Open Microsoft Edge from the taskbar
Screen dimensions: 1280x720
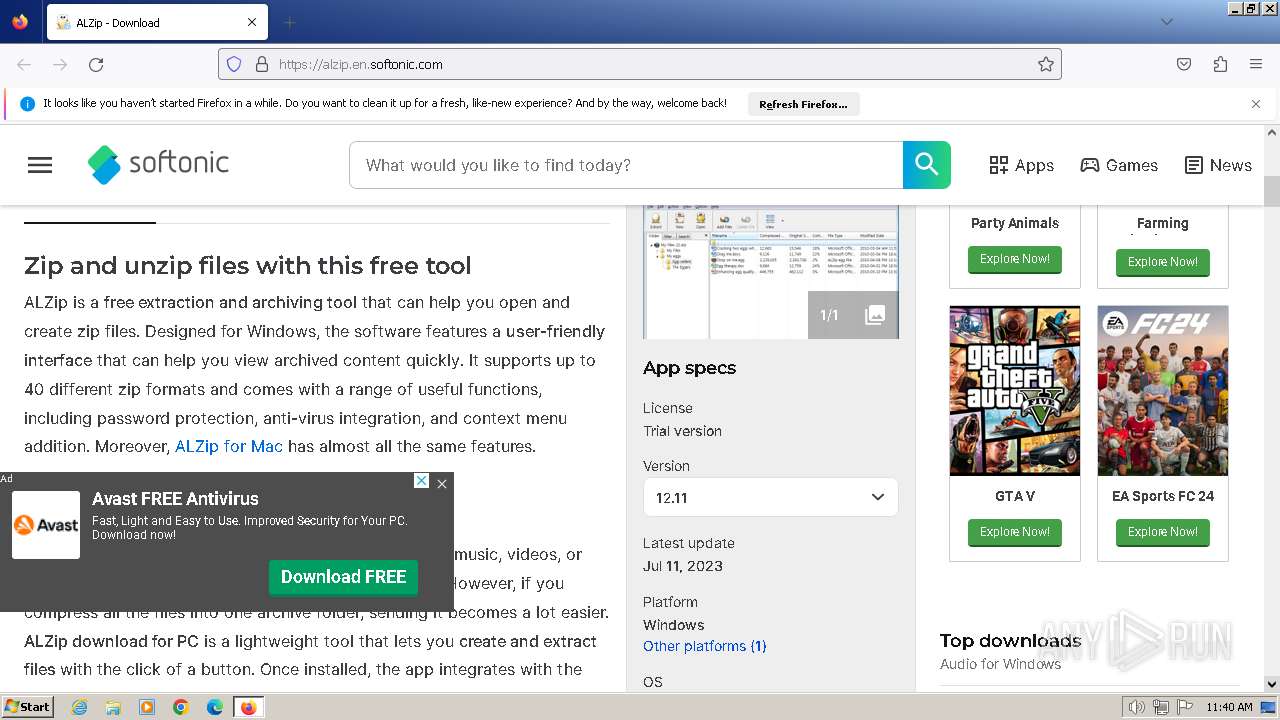215,707
